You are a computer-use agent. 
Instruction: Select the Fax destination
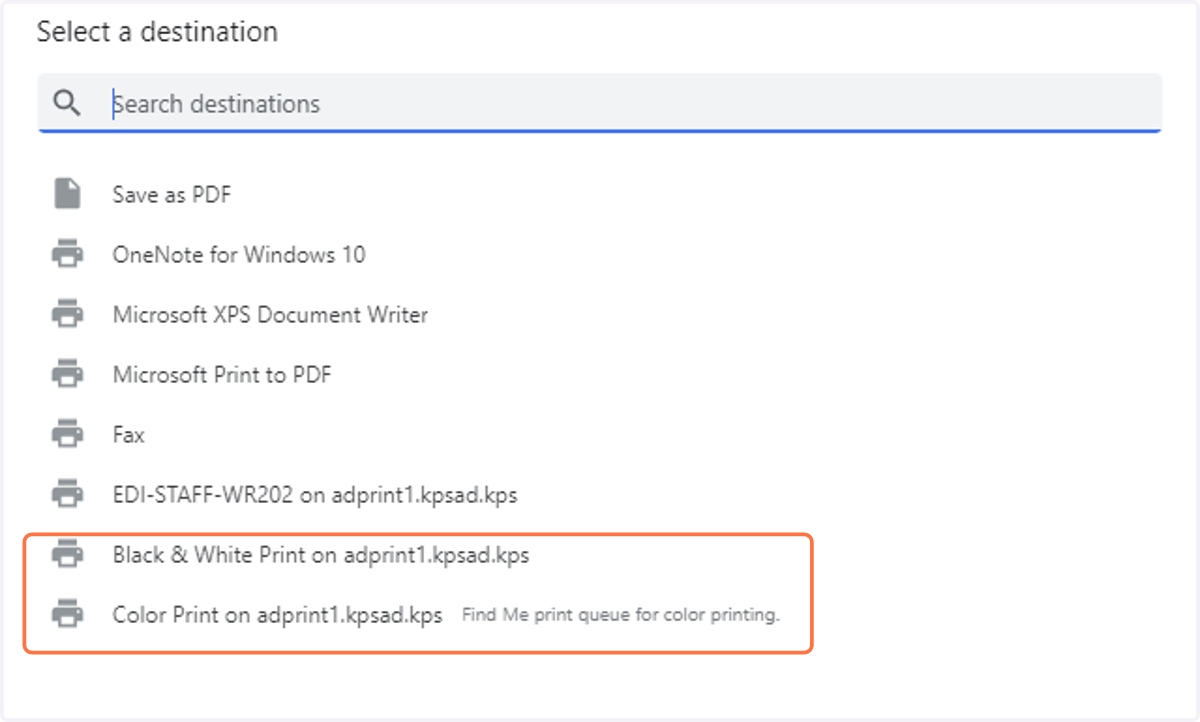[129, 435]
